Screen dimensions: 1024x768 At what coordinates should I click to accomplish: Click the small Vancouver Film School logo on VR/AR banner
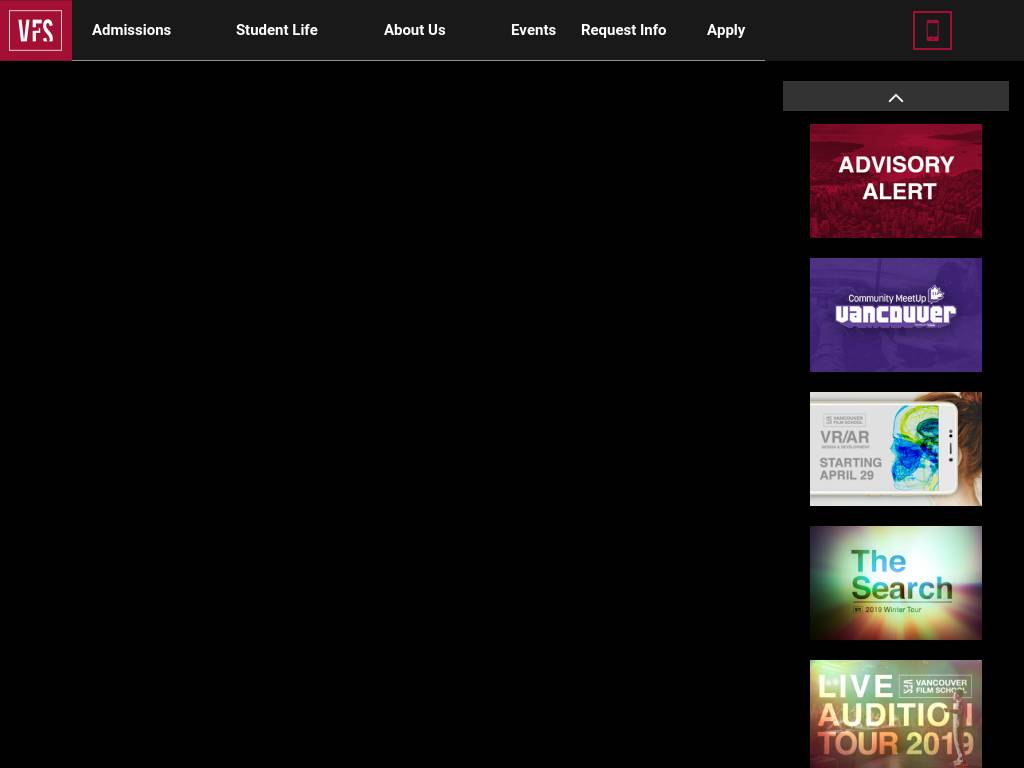pos(843,420)
